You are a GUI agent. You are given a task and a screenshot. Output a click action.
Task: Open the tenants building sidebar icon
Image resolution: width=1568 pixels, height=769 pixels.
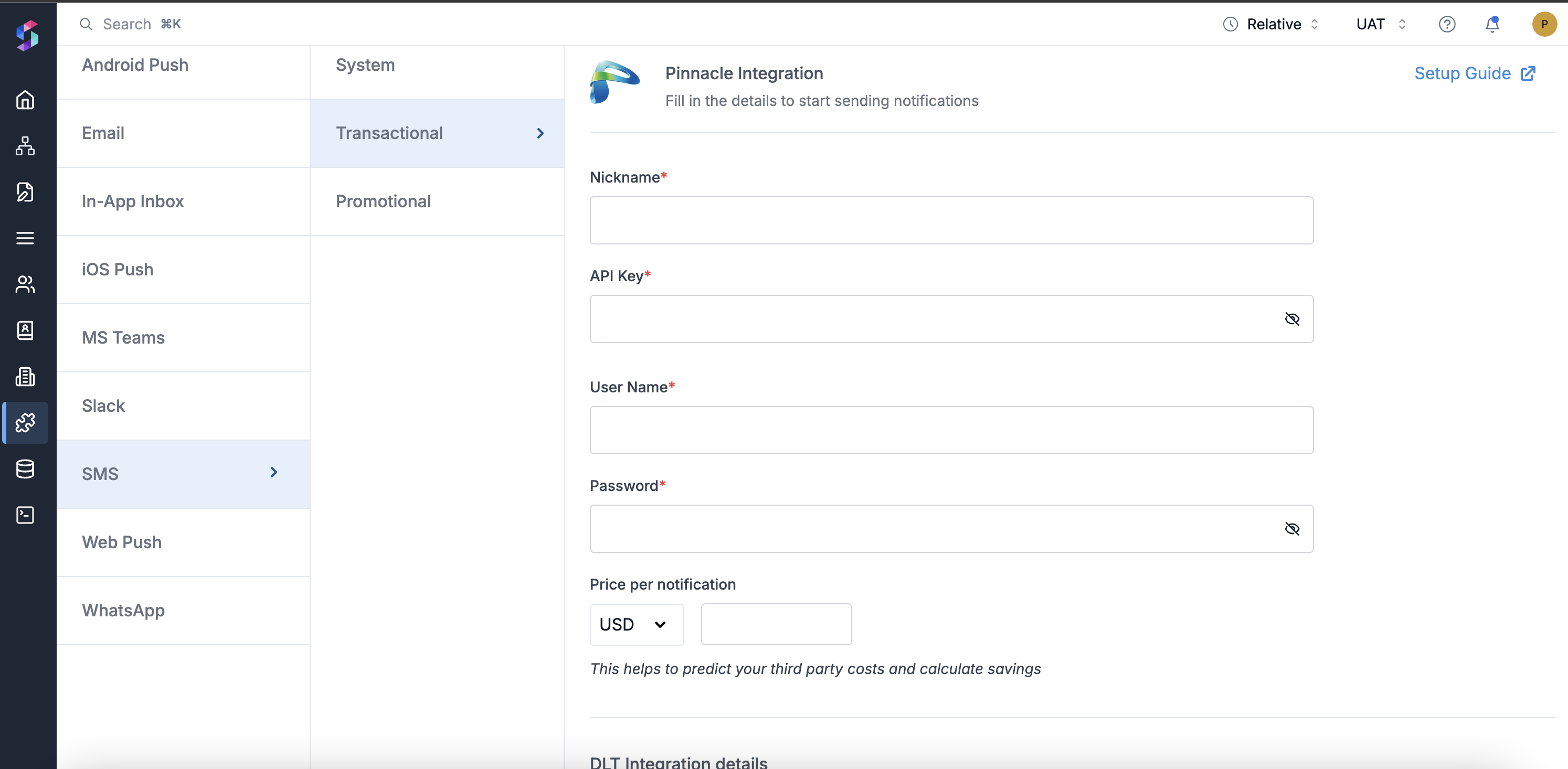click(25, 377)
